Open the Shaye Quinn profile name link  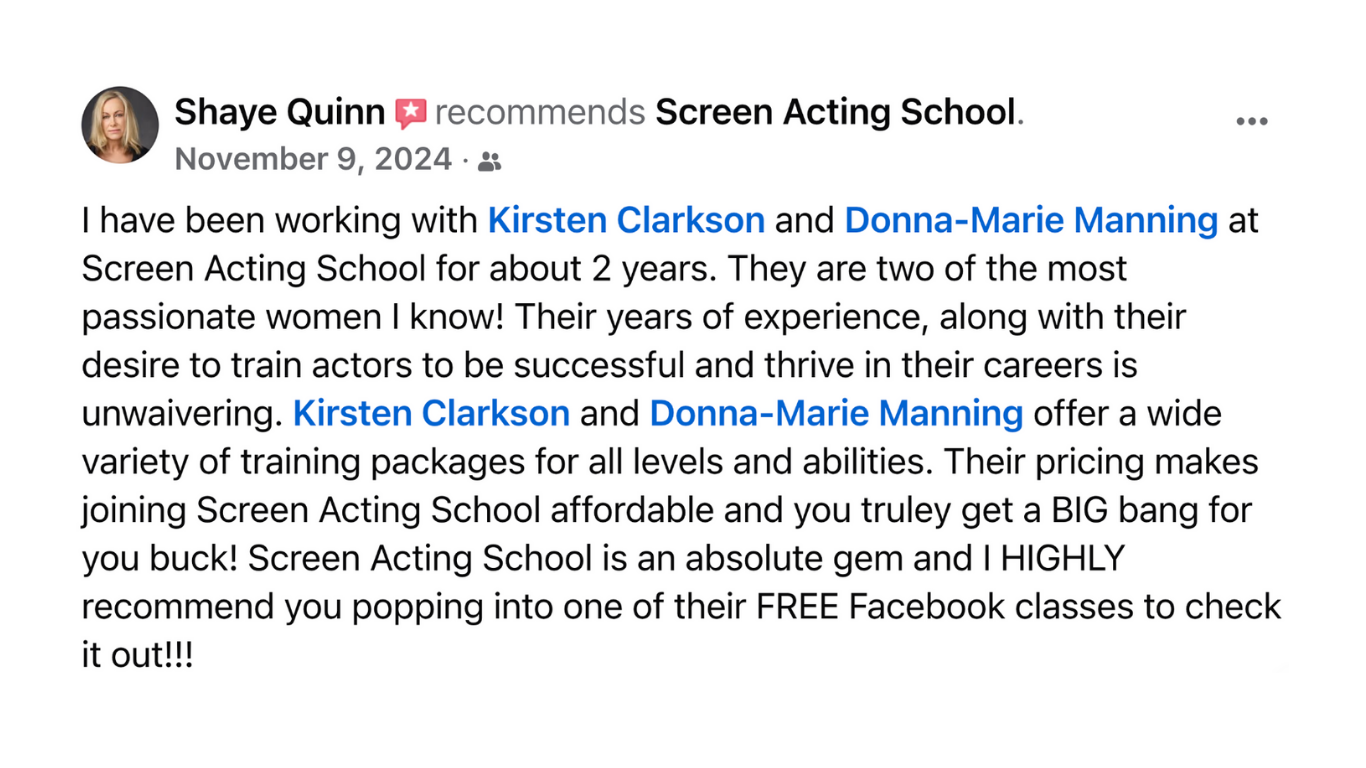[x=279, y=112]
